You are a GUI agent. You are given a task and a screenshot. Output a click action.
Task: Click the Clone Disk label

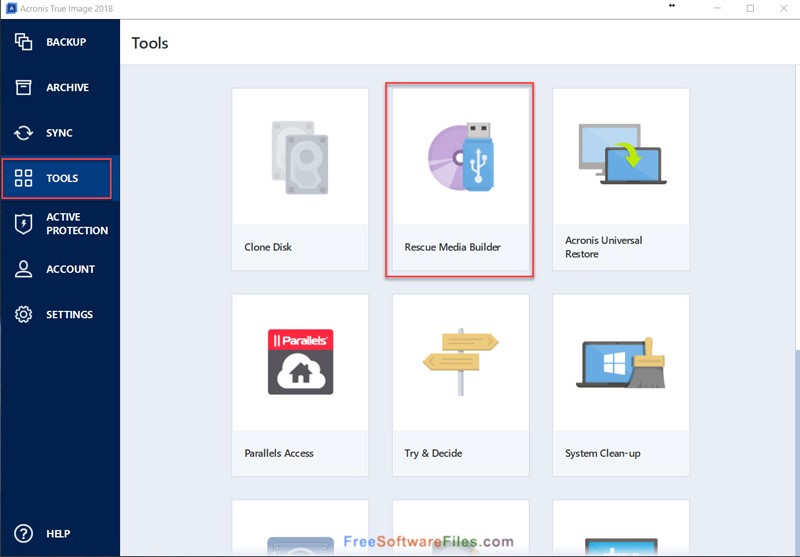click(x=268, y=247)
